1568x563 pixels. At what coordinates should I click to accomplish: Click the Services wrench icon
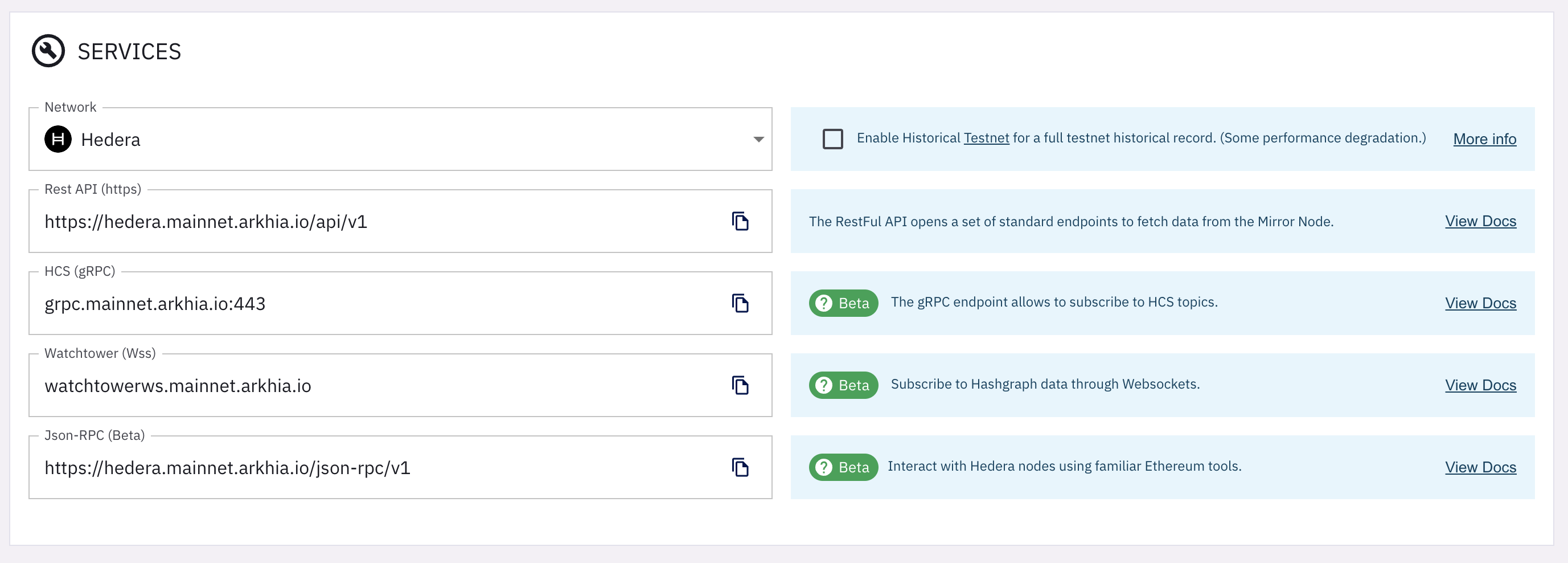coord(48,51)
